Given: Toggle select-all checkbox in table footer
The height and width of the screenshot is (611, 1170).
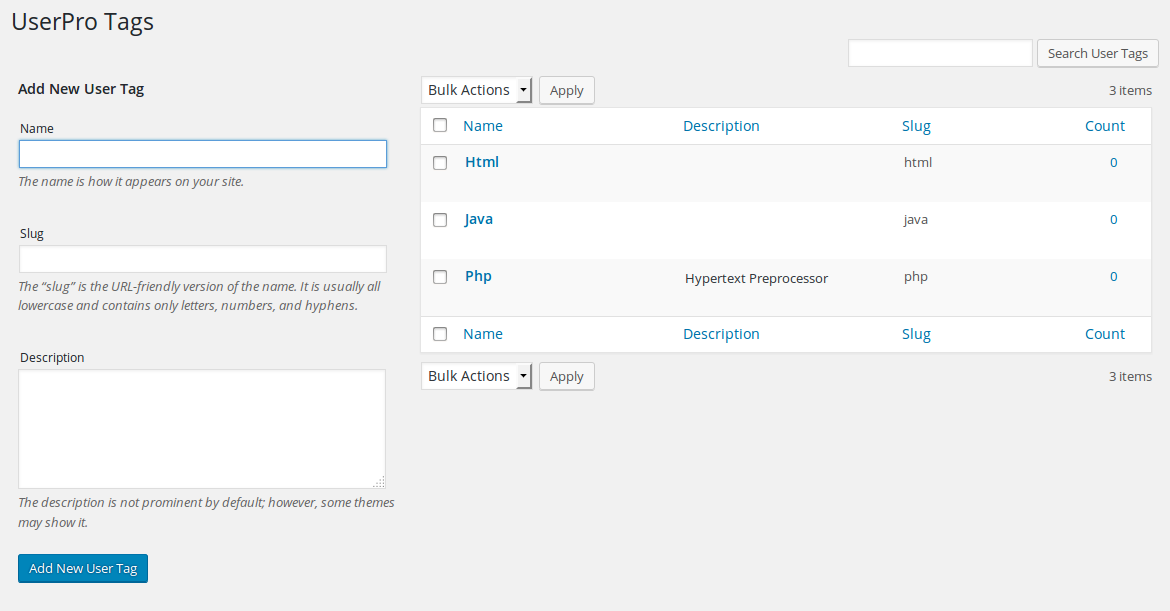Looking at the screenshot, I should 440,334.
